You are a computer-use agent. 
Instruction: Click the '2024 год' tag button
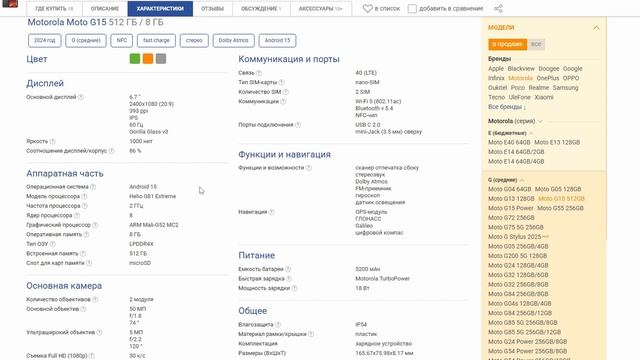(44, 40)
